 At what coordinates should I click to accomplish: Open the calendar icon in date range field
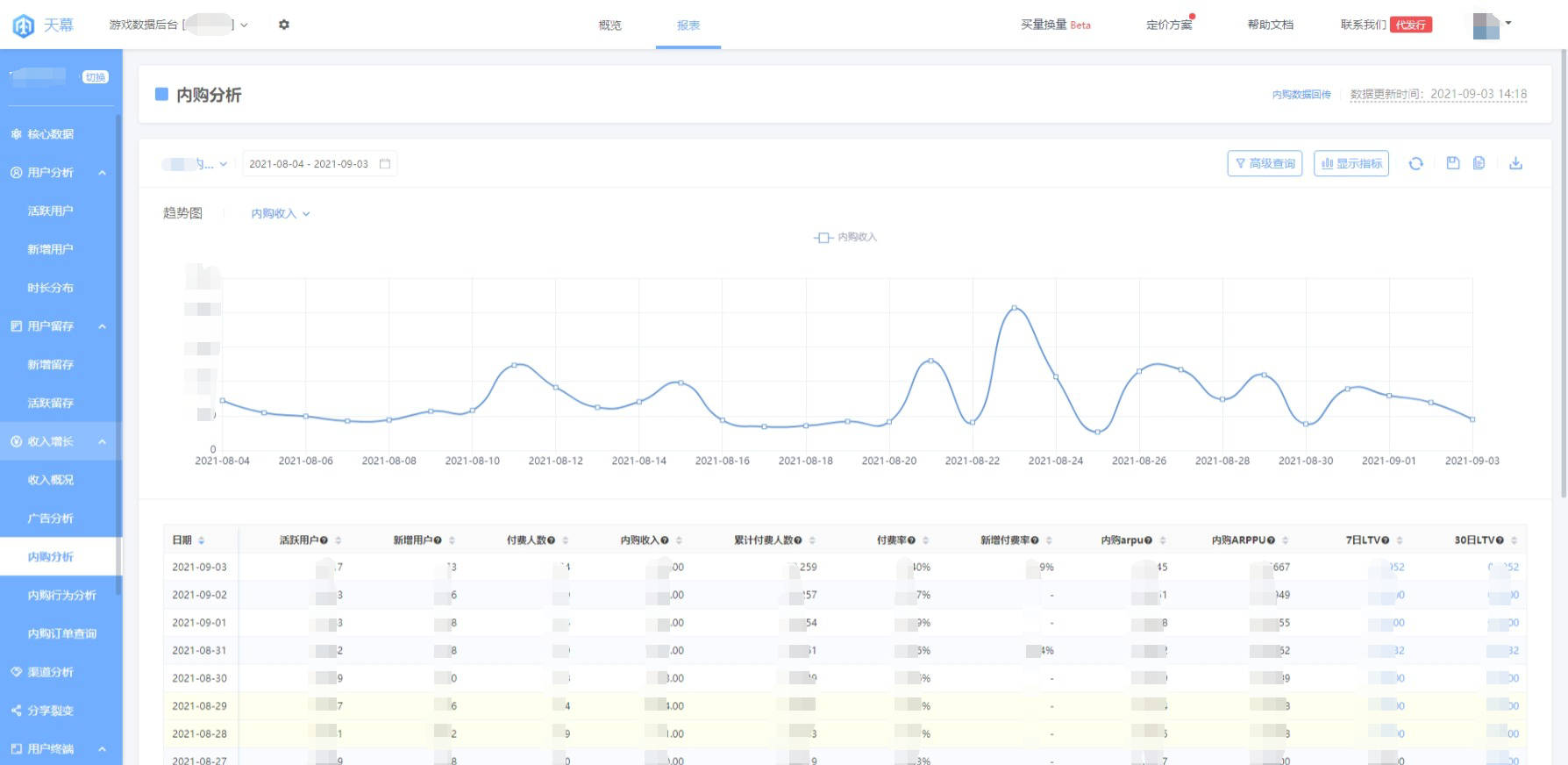click(385, 164)
